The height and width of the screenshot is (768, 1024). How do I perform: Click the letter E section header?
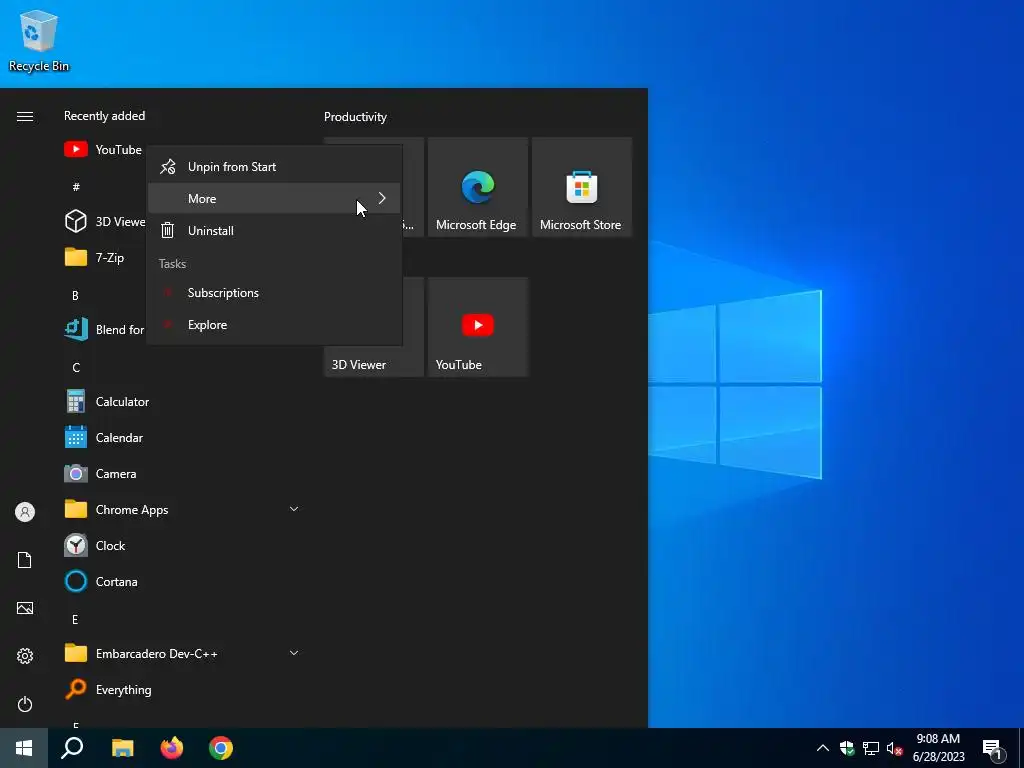(x=75, y=619)
